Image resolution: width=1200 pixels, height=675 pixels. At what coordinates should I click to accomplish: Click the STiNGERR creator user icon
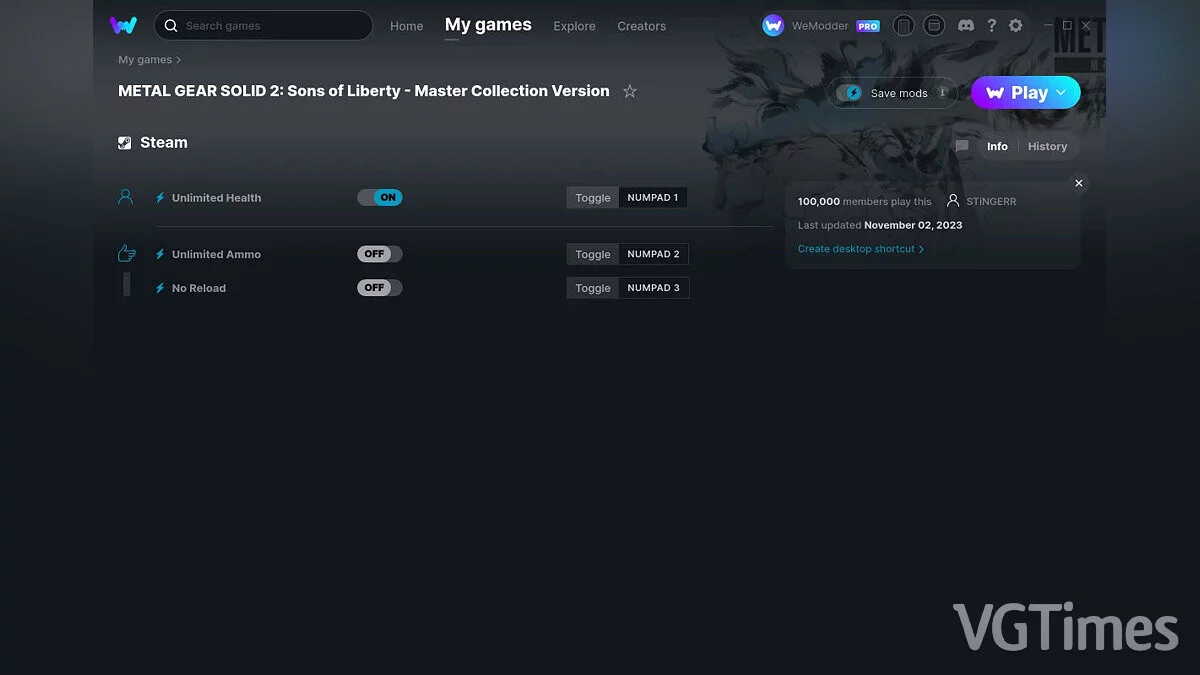[953, 201]
